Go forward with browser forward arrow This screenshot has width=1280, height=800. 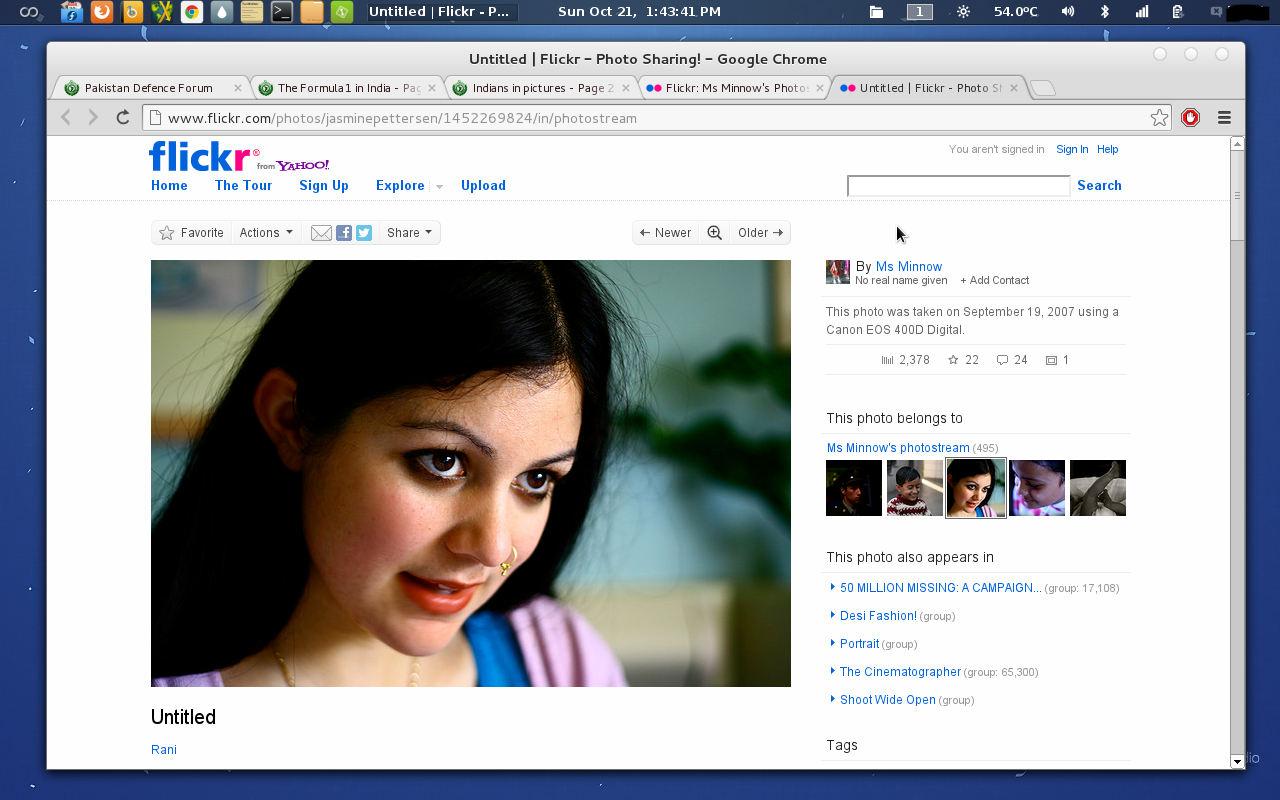pos(93,118)
